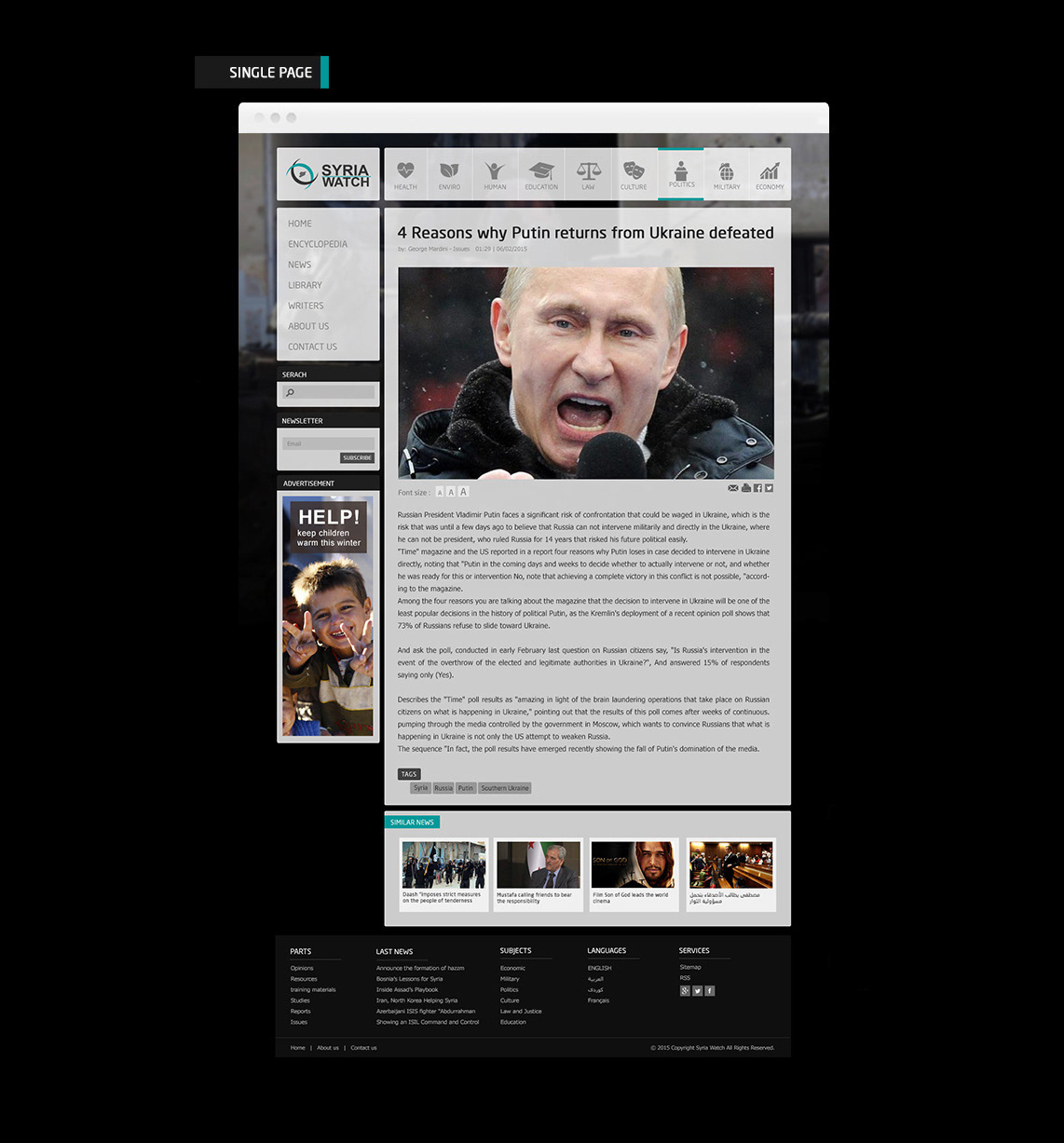Go to Library in the sidebar menu
The height and width of the screenshot is (1143, 1064).
305,285
